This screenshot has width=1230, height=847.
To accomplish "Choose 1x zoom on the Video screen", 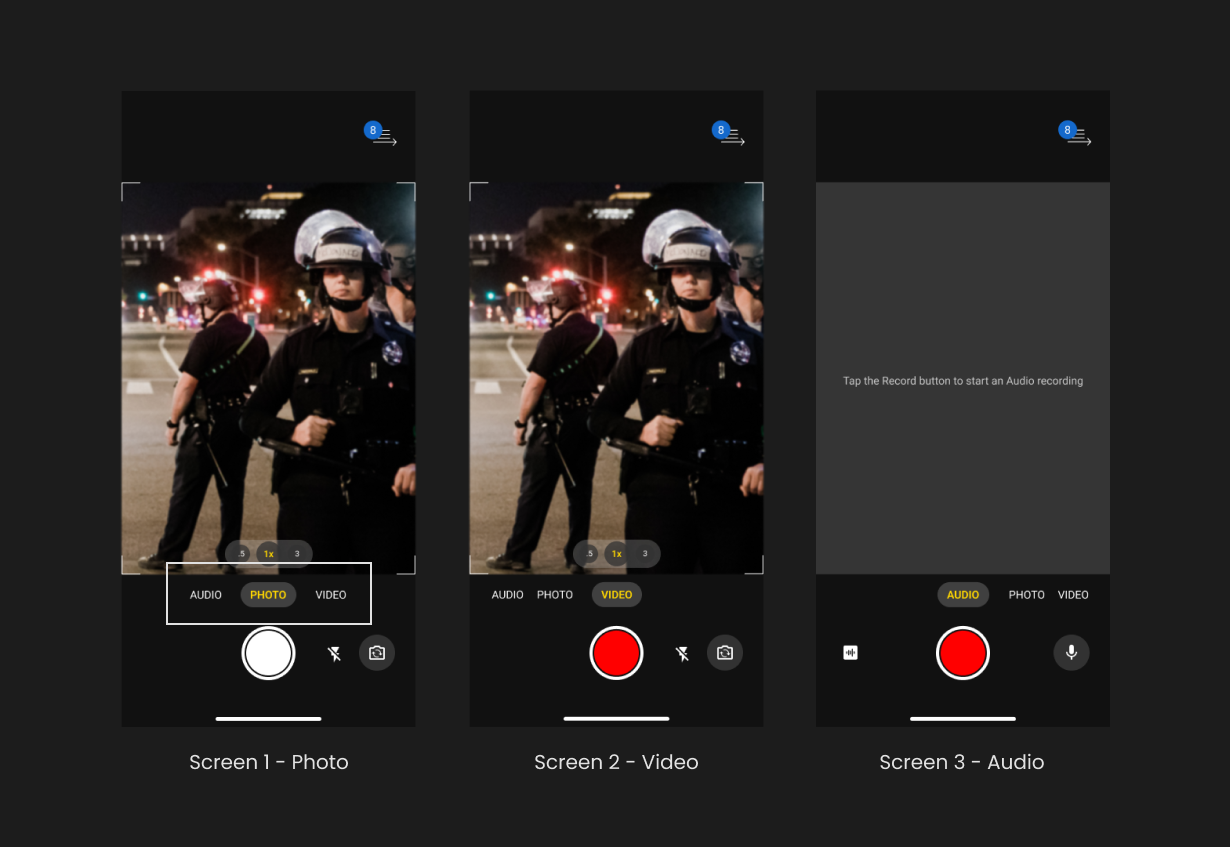I will click(617, 554).
